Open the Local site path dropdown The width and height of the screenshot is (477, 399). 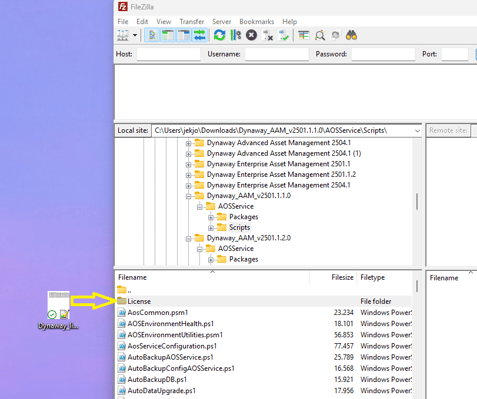pos(417,131)
